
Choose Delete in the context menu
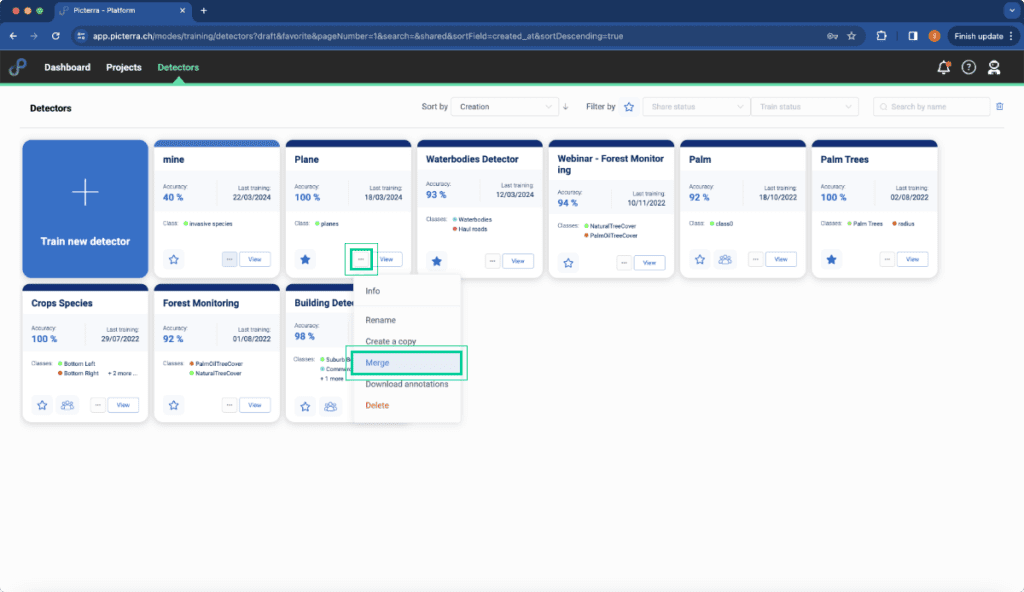[377, 405]
